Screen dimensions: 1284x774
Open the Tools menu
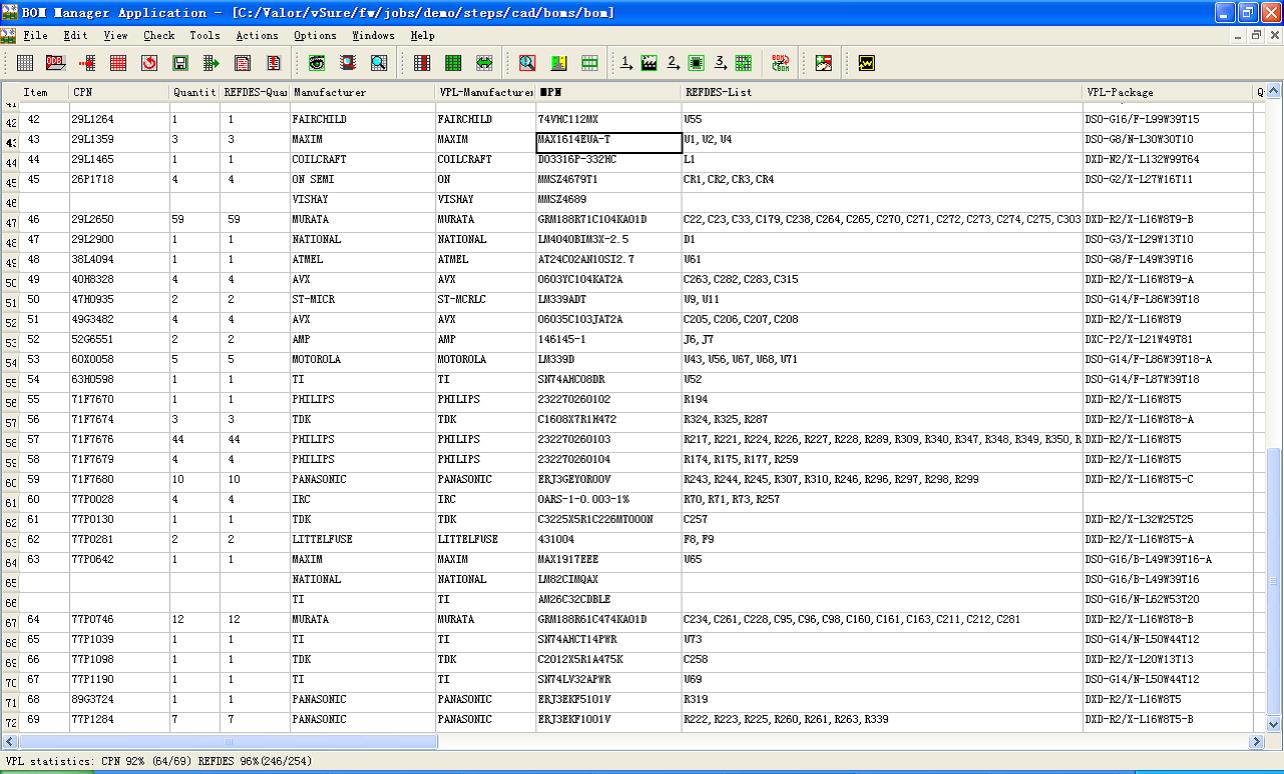[205, 35]
